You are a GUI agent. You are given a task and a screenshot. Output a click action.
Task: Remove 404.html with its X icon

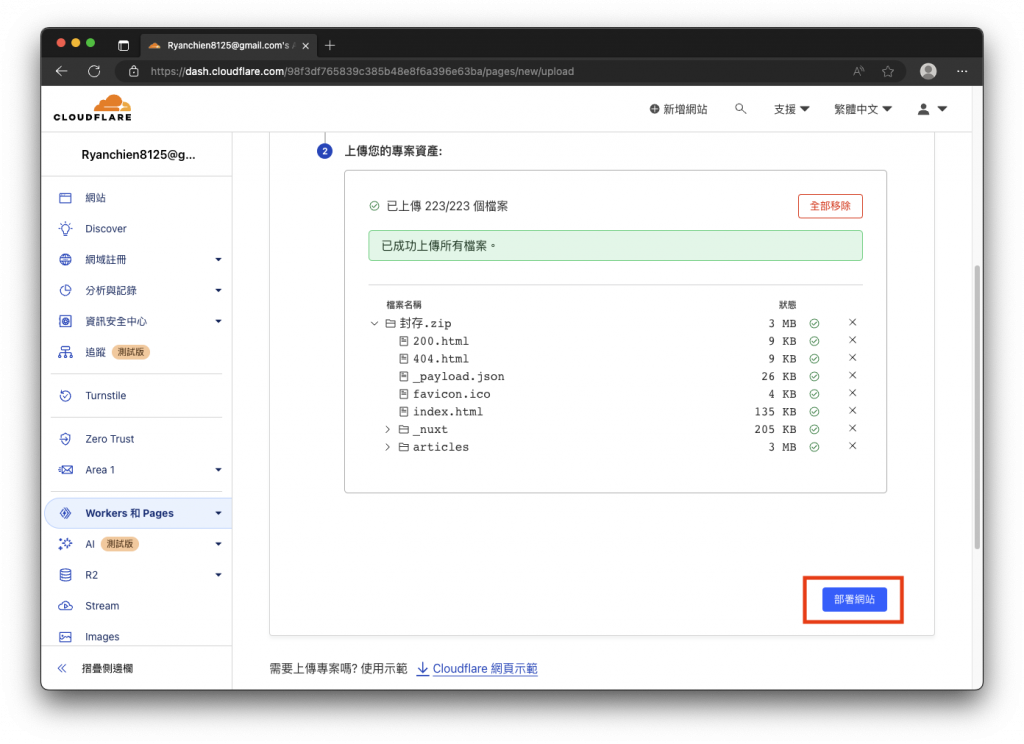click(852, 358)
